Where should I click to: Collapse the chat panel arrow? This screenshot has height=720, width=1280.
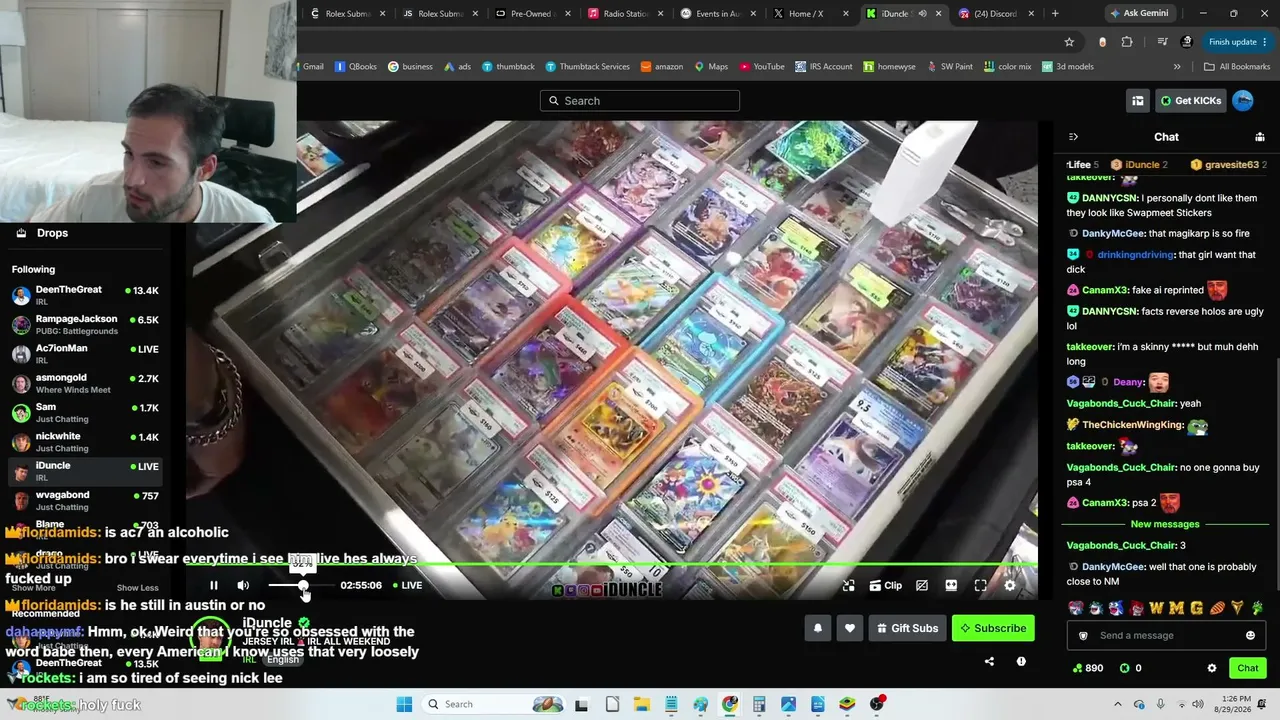pyautogui.click(x=1073, y=137)
